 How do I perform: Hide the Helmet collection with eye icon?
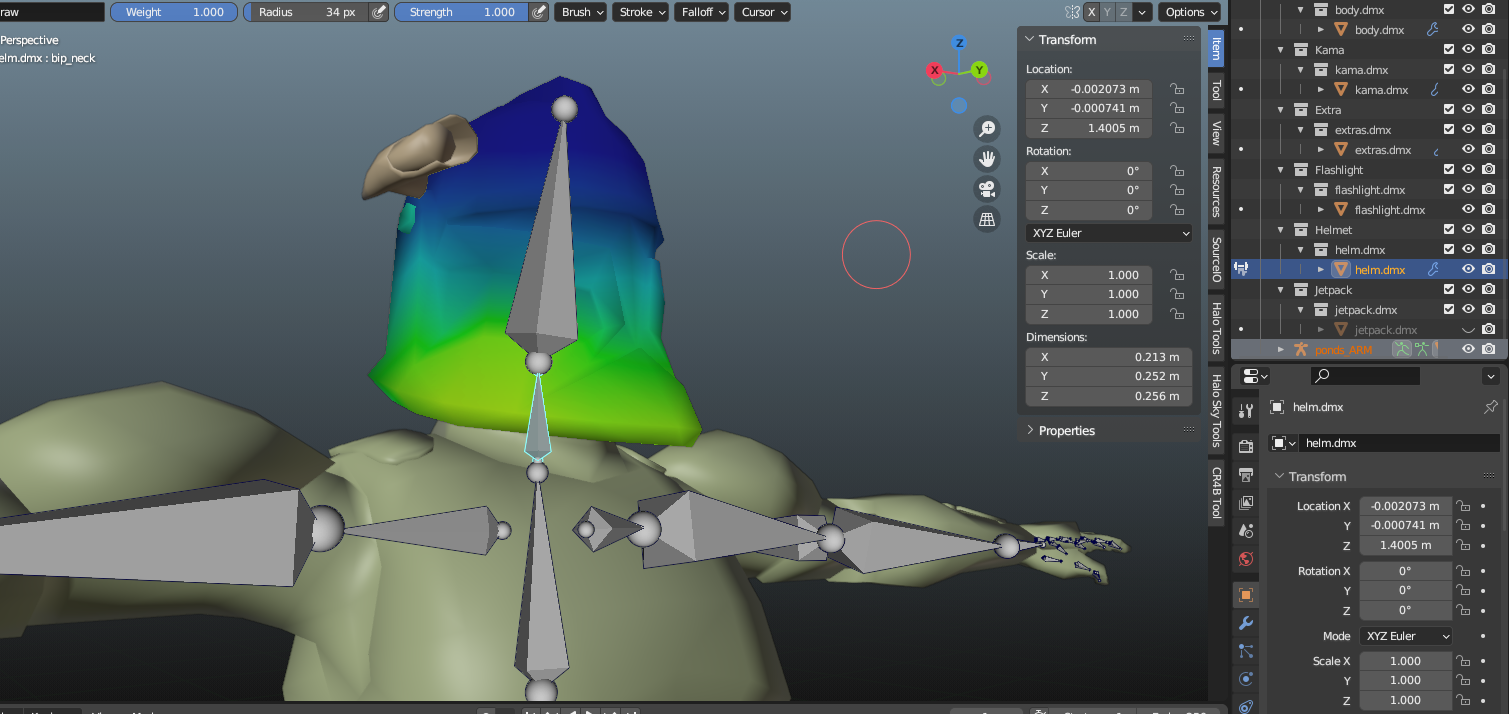coord(1468,229)
